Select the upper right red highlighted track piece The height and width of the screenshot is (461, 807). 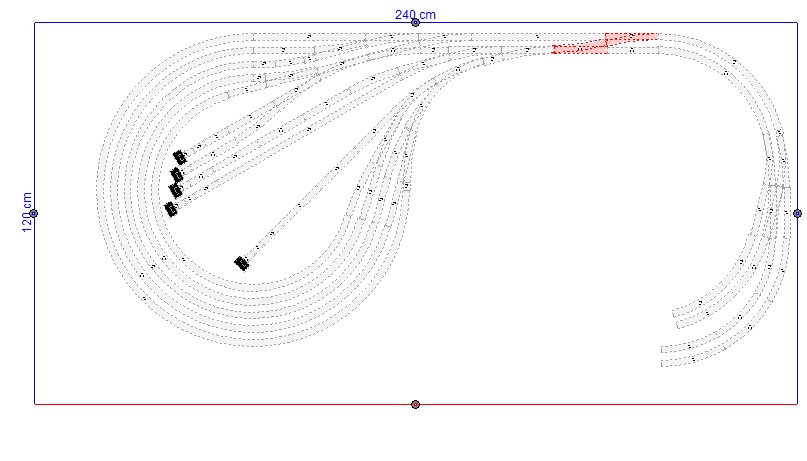(x=631, y=38)
